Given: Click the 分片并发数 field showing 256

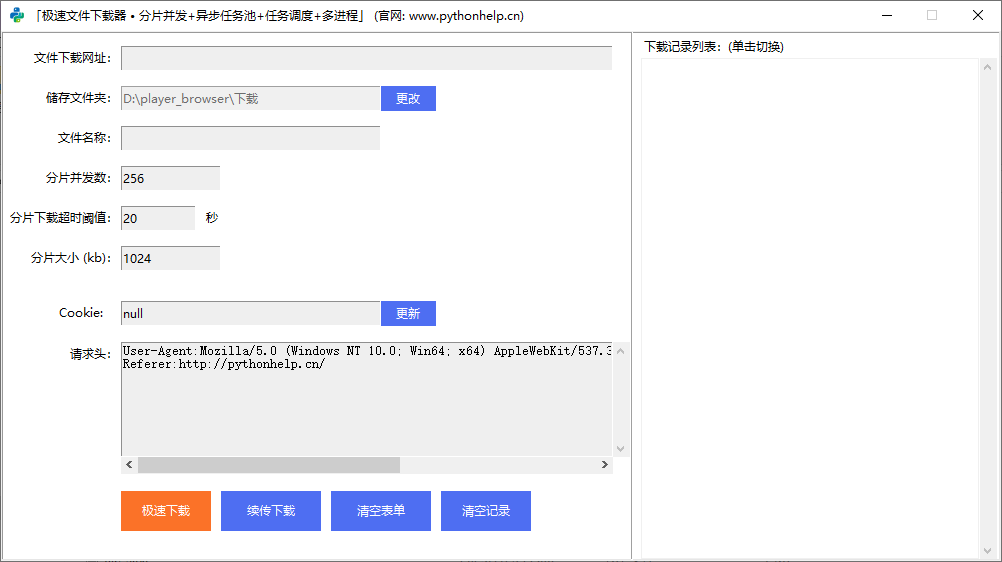Looking at the screenshot, I should pos(170,178).
